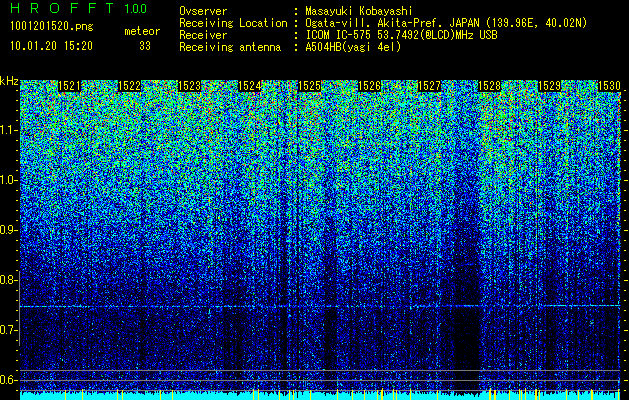Click the HROFFT program title
The height and width of the screenshot is (400, 629).
[x=62, y=8]
